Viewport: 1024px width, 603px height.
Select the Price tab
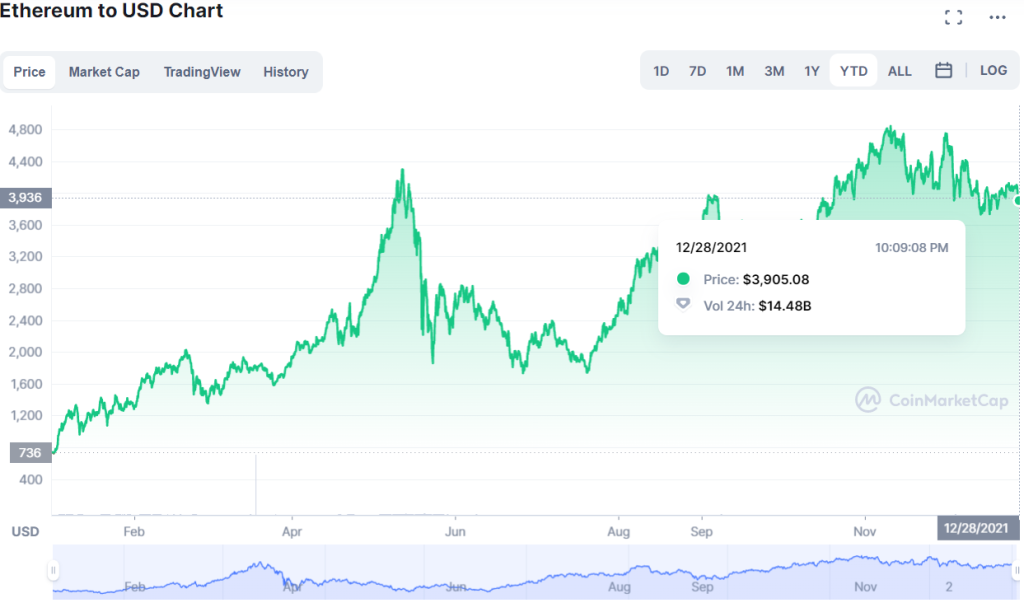(29, 72)
